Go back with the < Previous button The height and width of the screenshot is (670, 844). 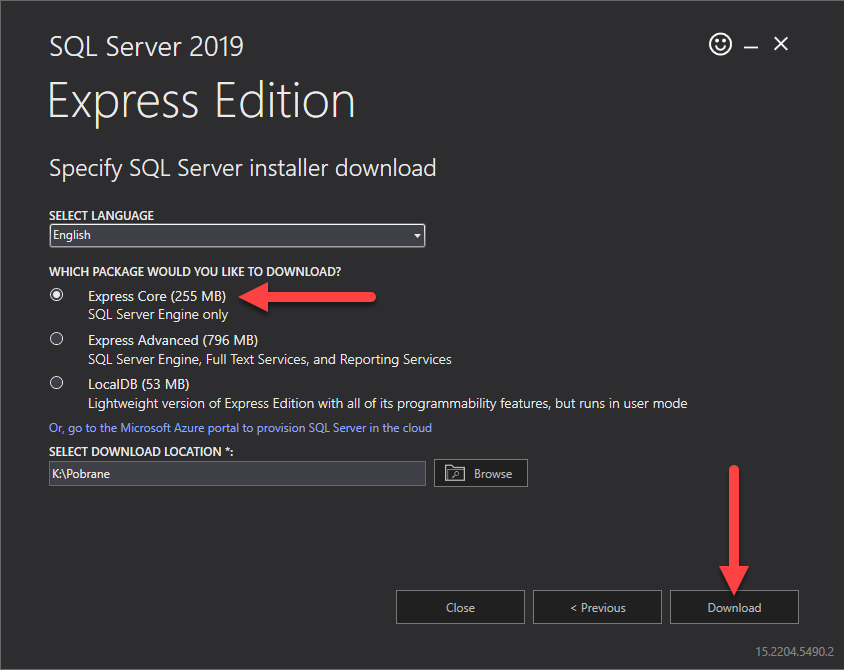(x=597, y=607)
